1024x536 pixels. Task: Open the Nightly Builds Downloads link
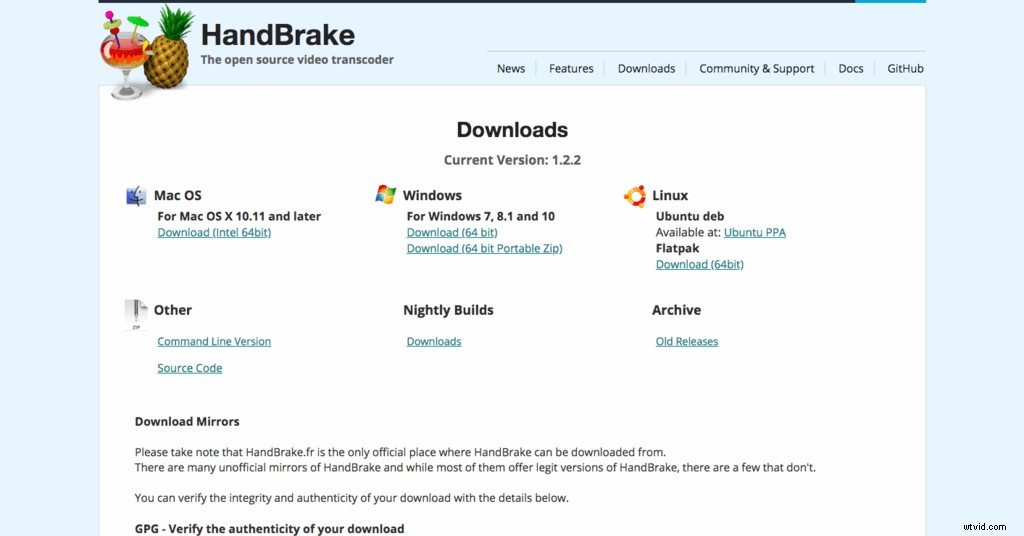(x=433, y=342)
